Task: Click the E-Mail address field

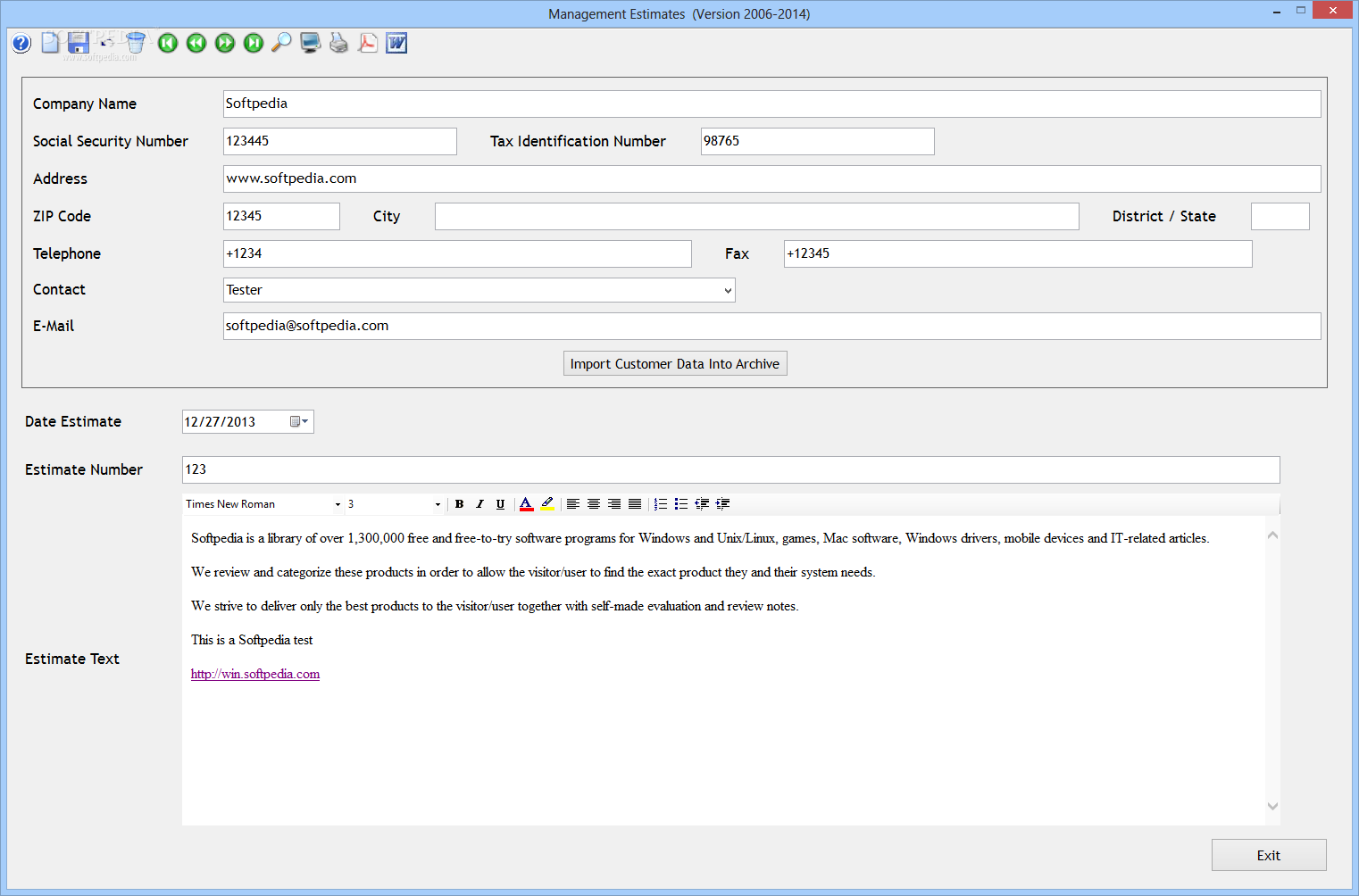Action: 771,326
